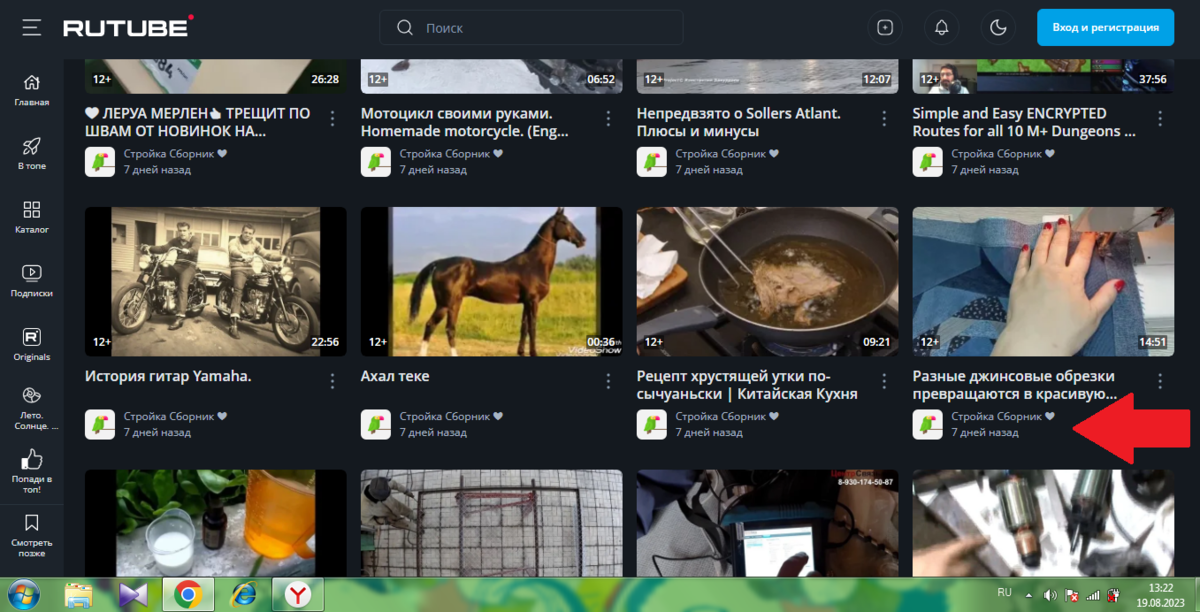1200x612 pixels.
Task: Open Internet Explorer in taskbar
Action: (x=243, y=595)
